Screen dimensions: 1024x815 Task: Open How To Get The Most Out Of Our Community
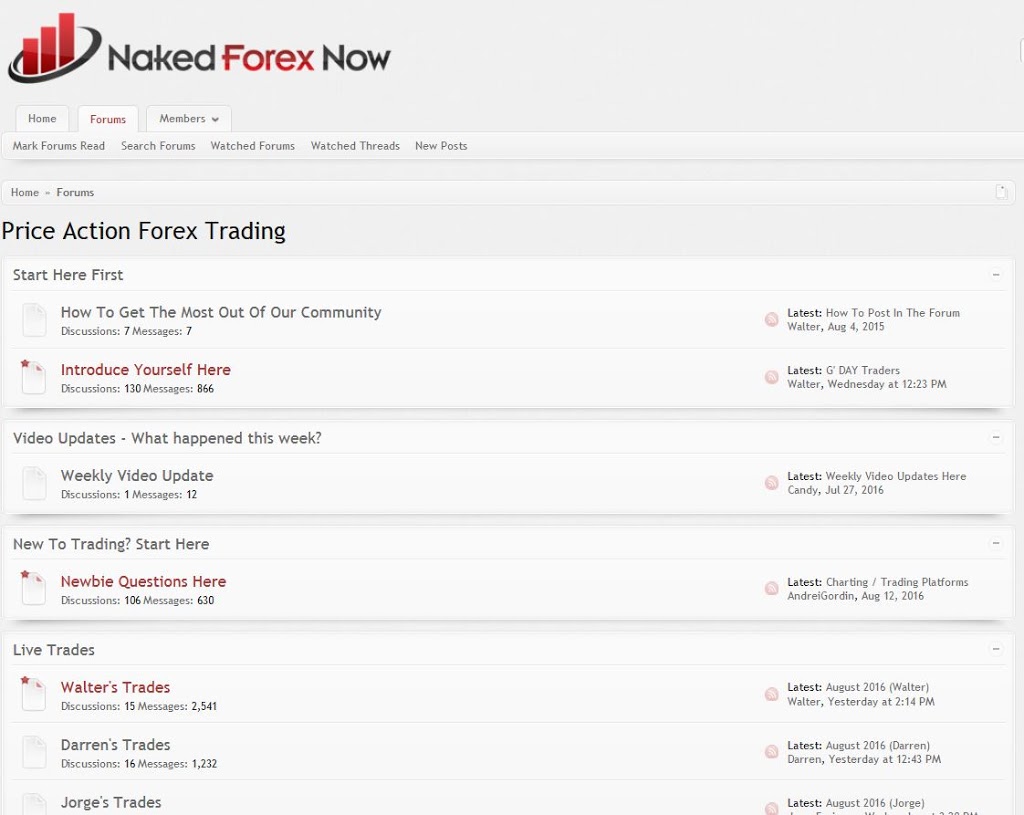[x=221, y=312]
